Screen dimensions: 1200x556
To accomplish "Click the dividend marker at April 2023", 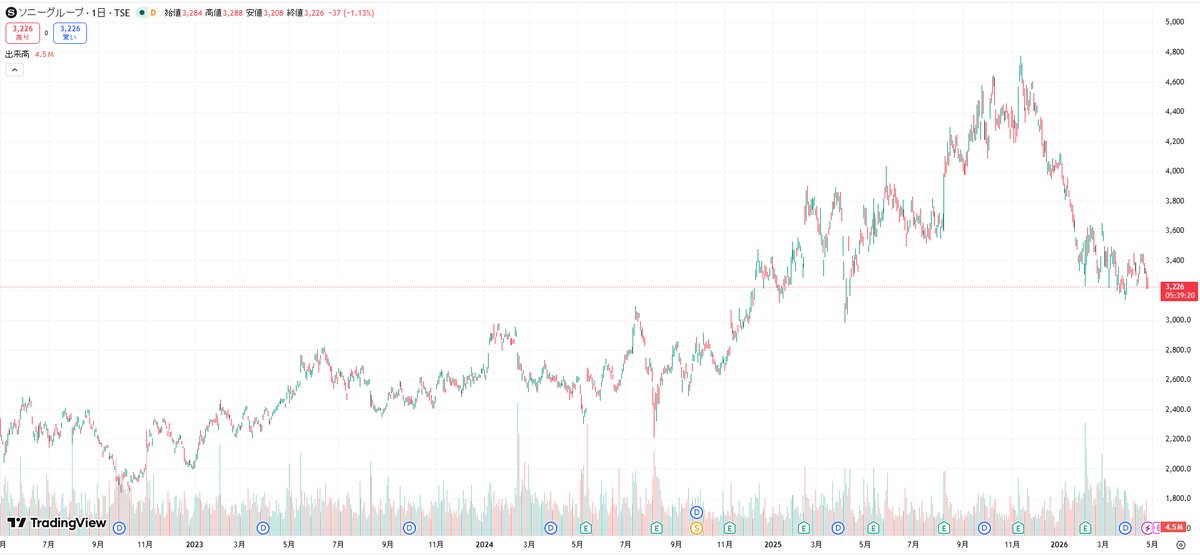I will point(263,527).
